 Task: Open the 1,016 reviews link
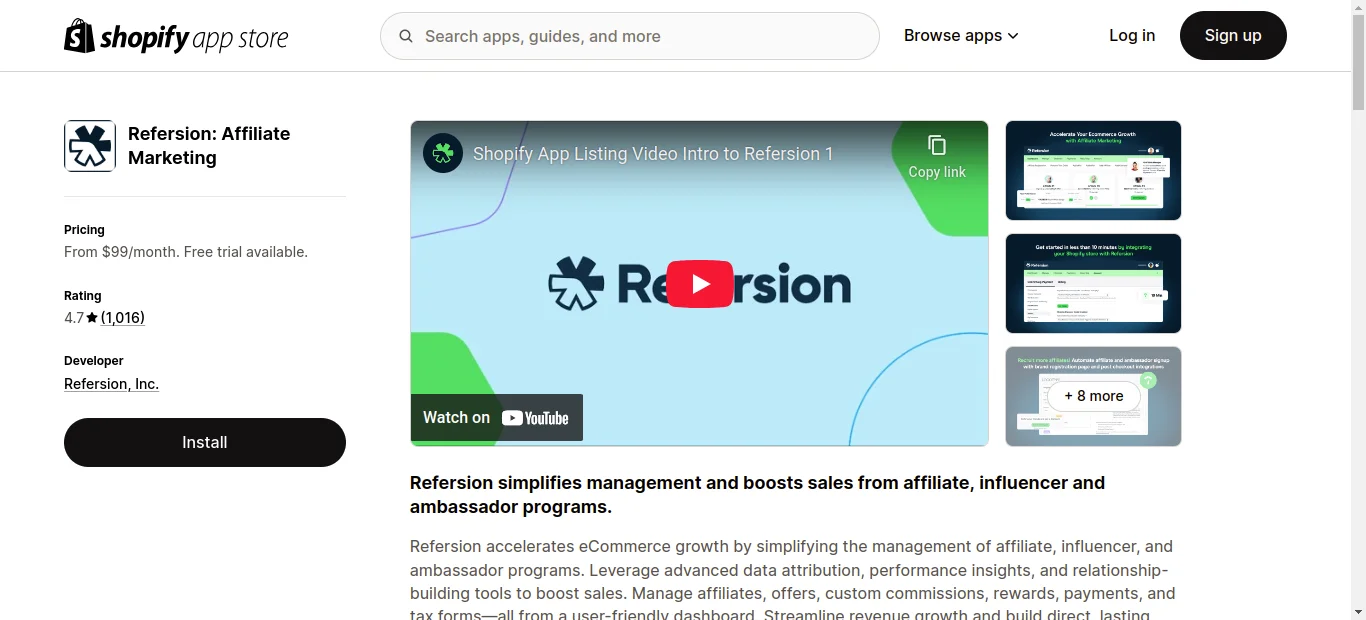click(123, 318)
